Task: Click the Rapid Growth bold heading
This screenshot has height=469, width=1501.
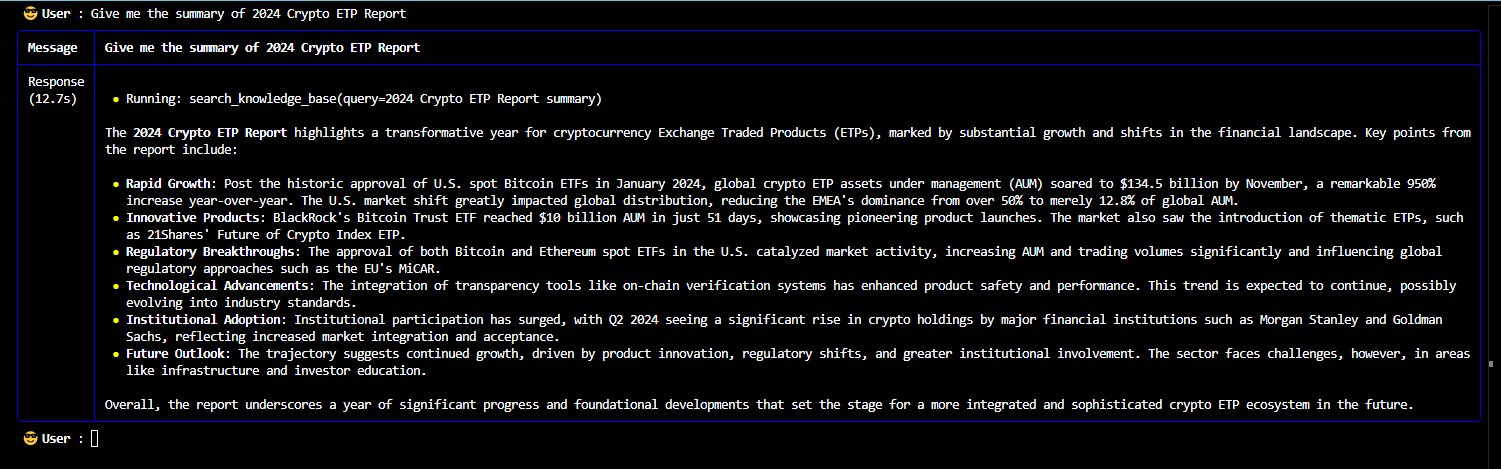Action: [x=170, y=184]
